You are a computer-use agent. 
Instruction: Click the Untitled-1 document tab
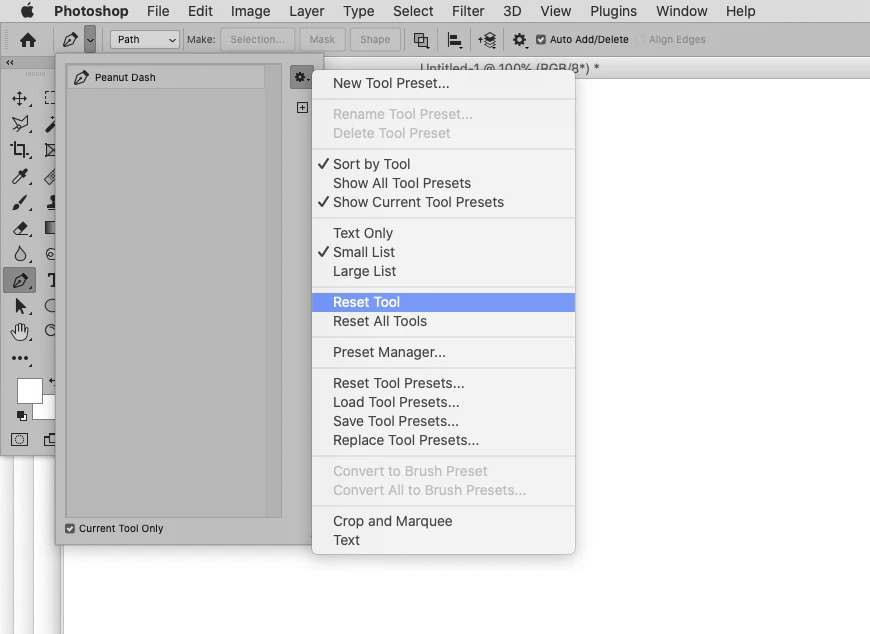[509, 68]
